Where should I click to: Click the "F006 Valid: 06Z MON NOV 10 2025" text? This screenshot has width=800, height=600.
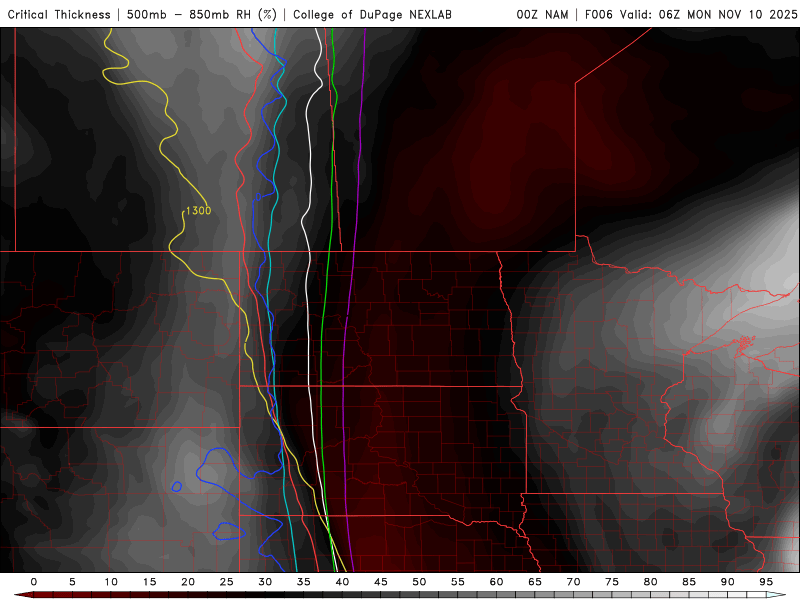tap(691, 15)
